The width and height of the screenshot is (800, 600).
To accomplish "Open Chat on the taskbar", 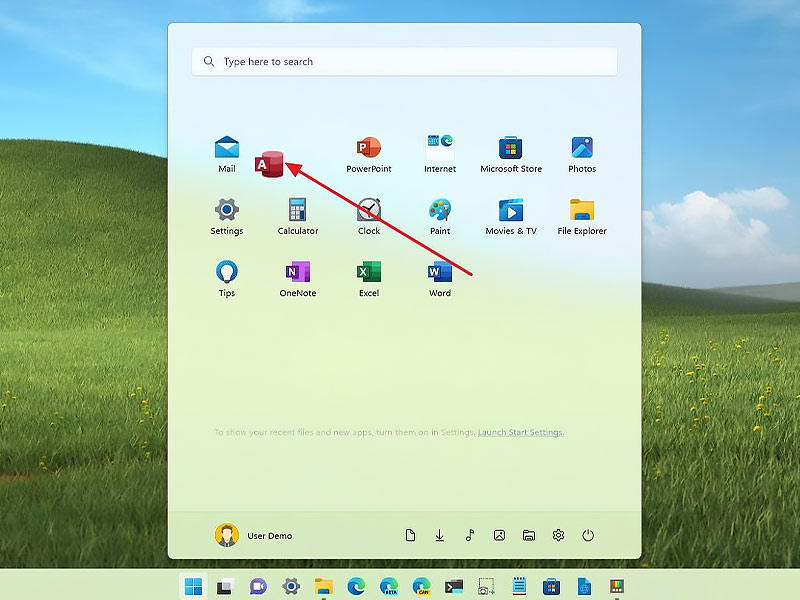I will click(x=258, y=587).
